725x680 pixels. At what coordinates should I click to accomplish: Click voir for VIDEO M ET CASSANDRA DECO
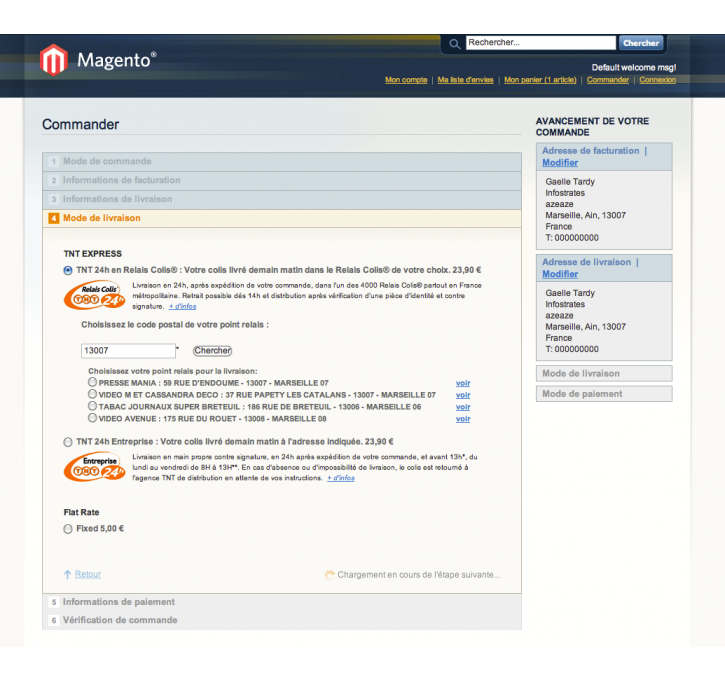[x=463, y=395]
